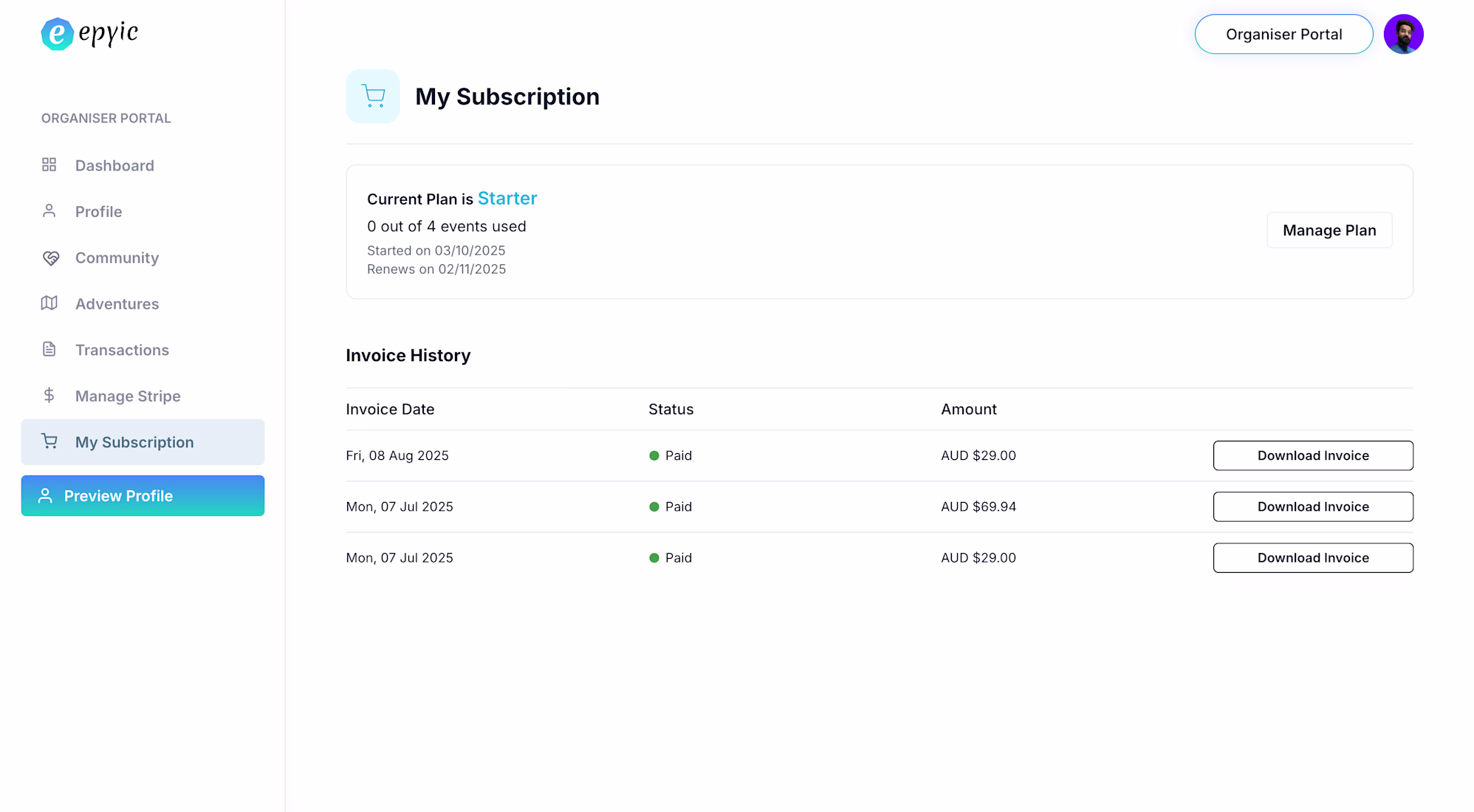Click the Adventures map icon
The image size is (1474, 812).
49,303
